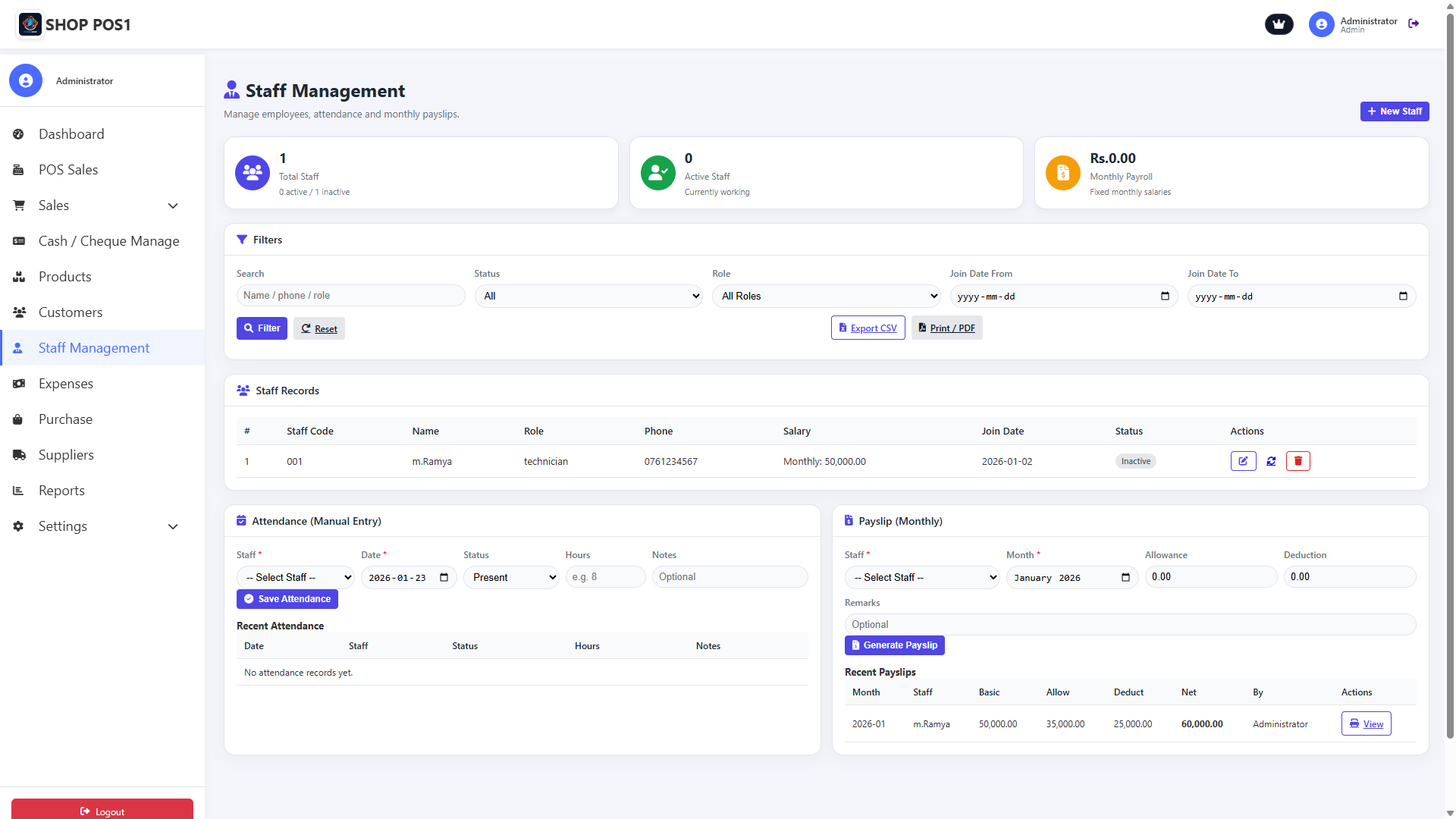Toggle m.Ramya status with refresh icon
The height and width of the screenshot is (819, 1456).
(x=1271, y=461)
